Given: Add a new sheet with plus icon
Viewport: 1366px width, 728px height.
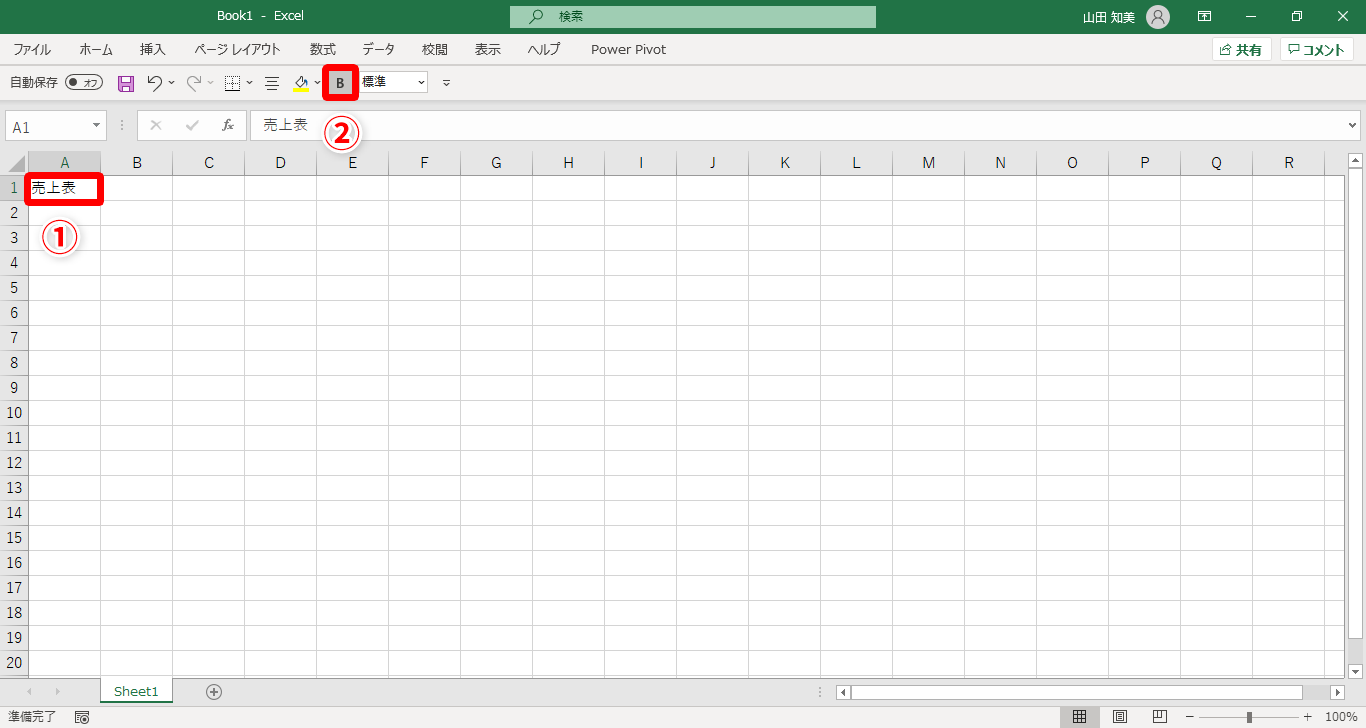Looking at the screenshot, I should coord(214,691).
